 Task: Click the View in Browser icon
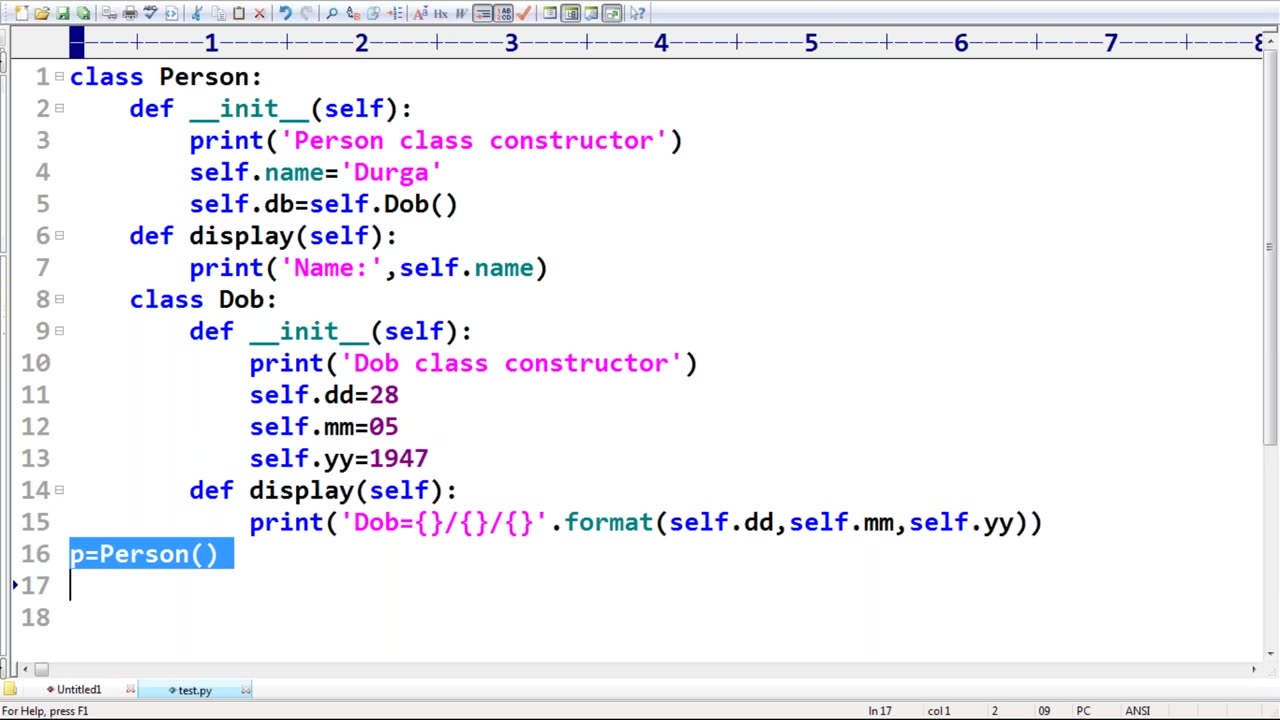click(171, 13)
